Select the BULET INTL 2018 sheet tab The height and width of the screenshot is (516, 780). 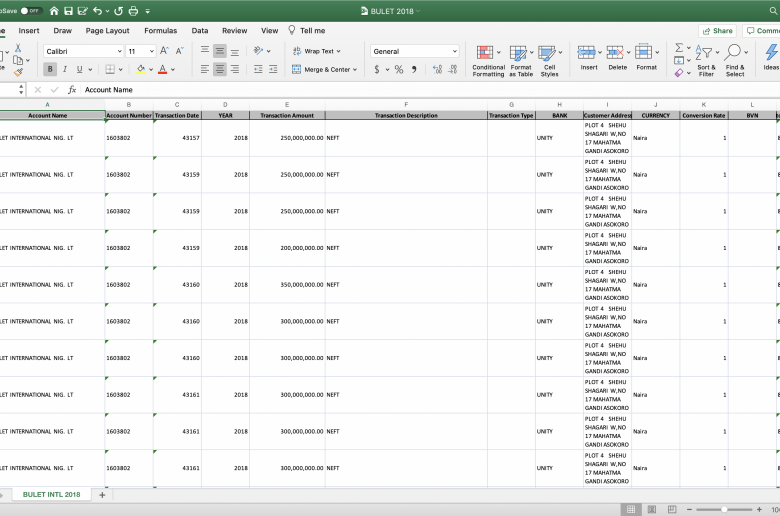(51, 495)
